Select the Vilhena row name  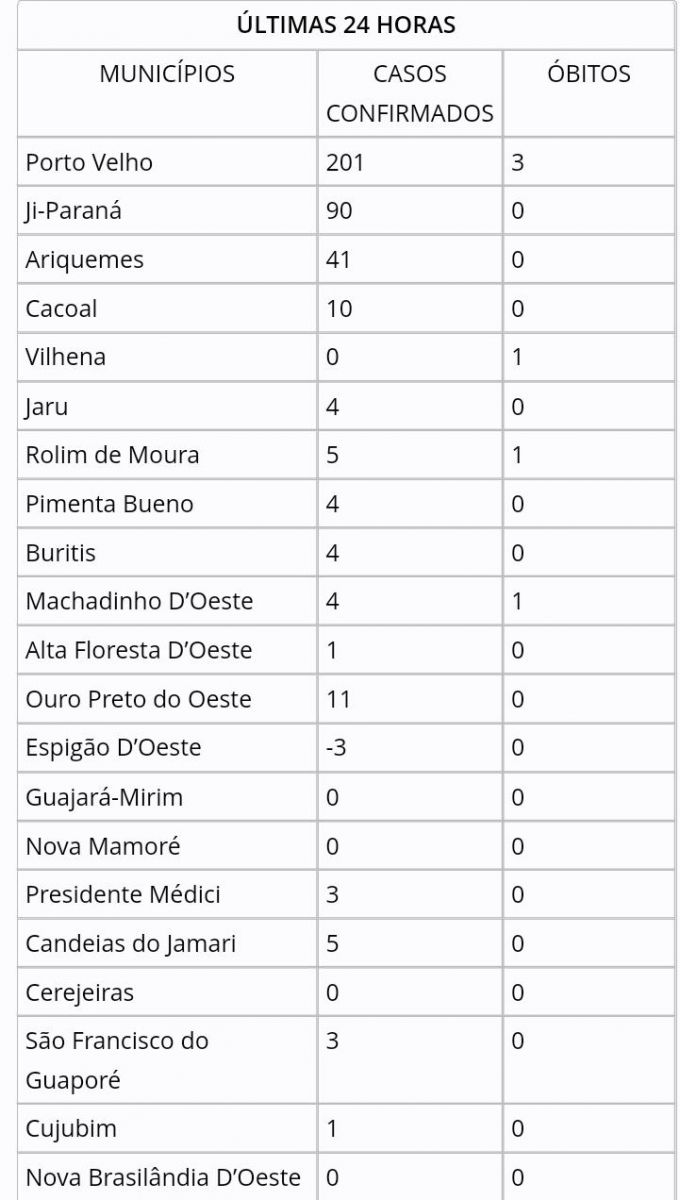pos(66,357)
